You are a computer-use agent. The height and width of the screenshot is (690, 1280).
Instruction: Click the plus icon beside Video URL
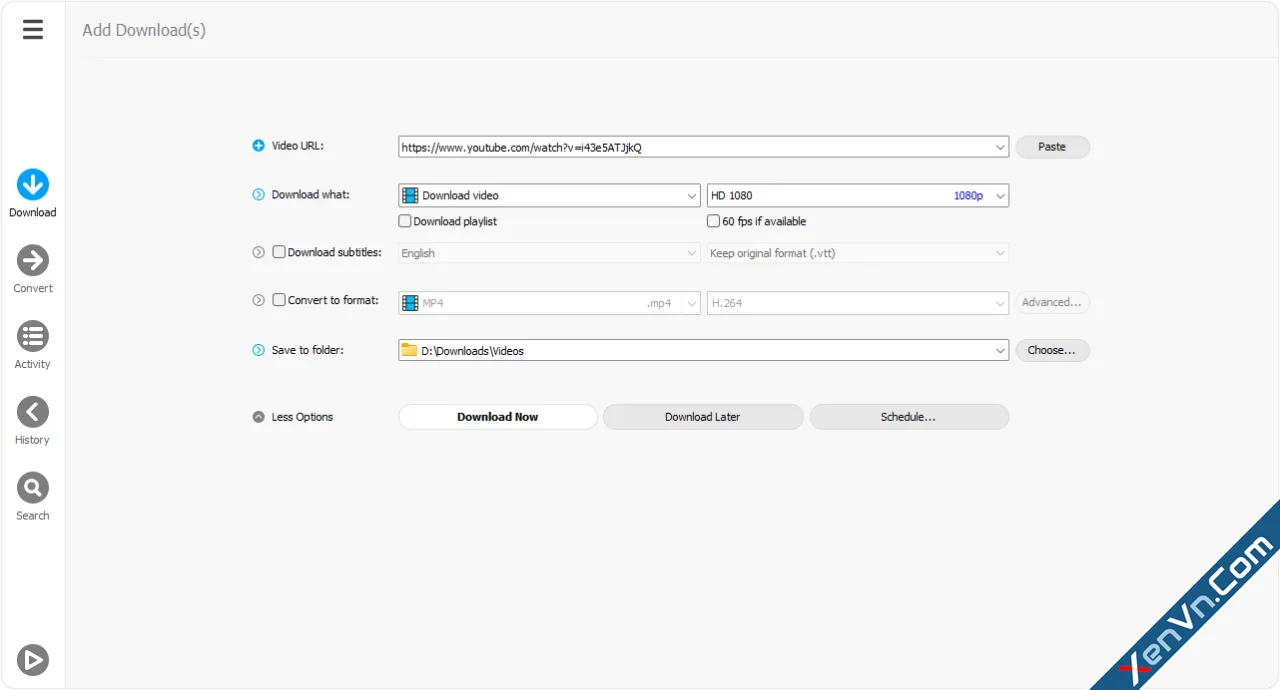coord(258,146)
